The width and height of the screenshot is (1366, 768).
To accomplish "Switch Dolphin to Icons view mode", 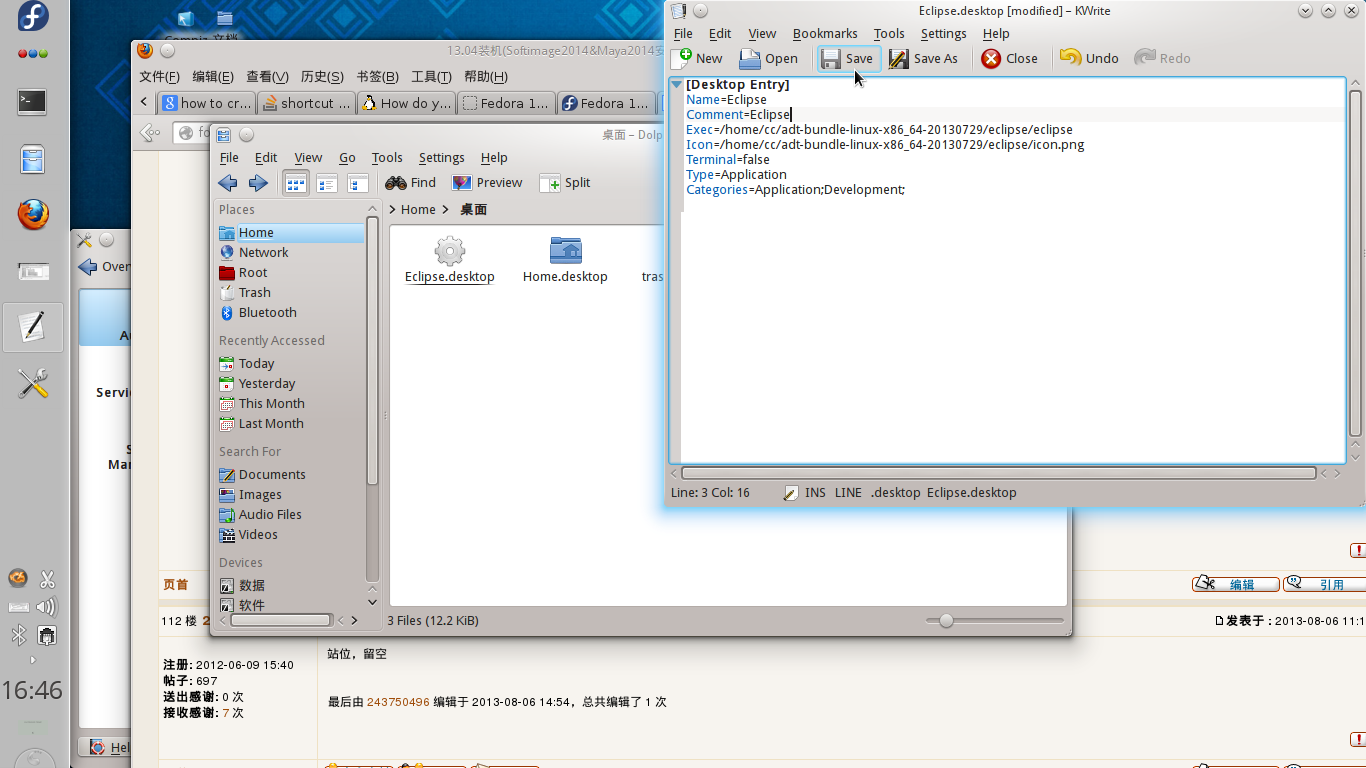I will tap(295, 183).
